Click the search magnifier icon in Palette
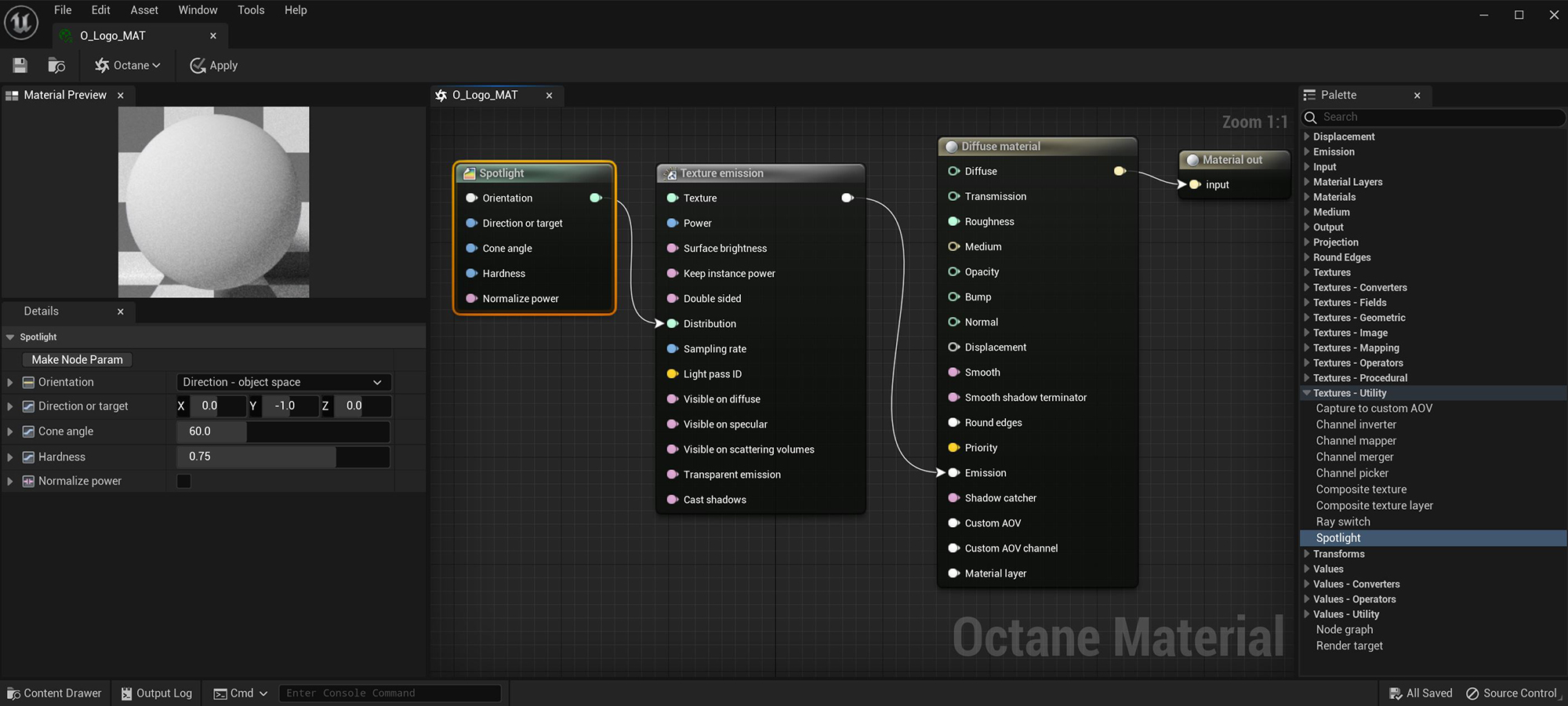Image resolution: width=1568 pixels, height=706 pixels. coord(1310,117)
